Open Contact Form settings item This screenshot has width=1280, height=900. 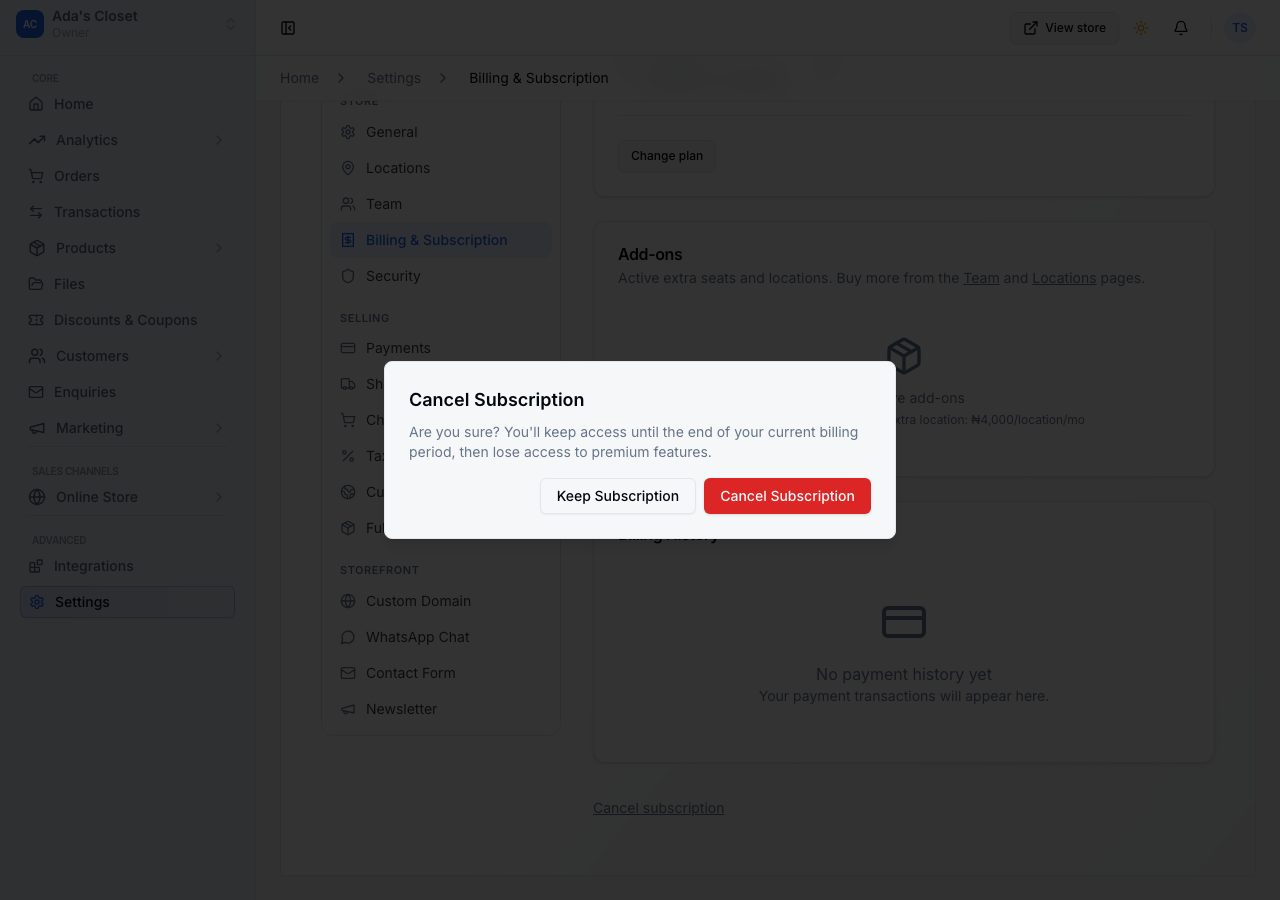point(441,673)
